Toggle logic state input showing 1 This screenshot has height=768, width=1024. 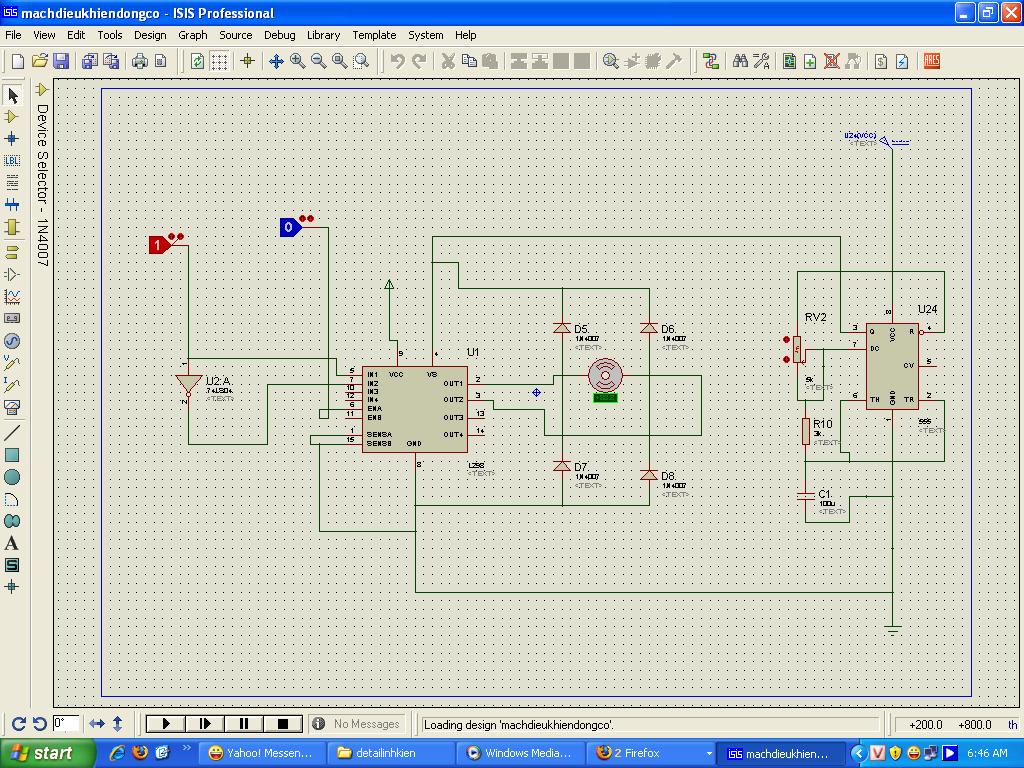pyautogui.click(x=158, y=245)
